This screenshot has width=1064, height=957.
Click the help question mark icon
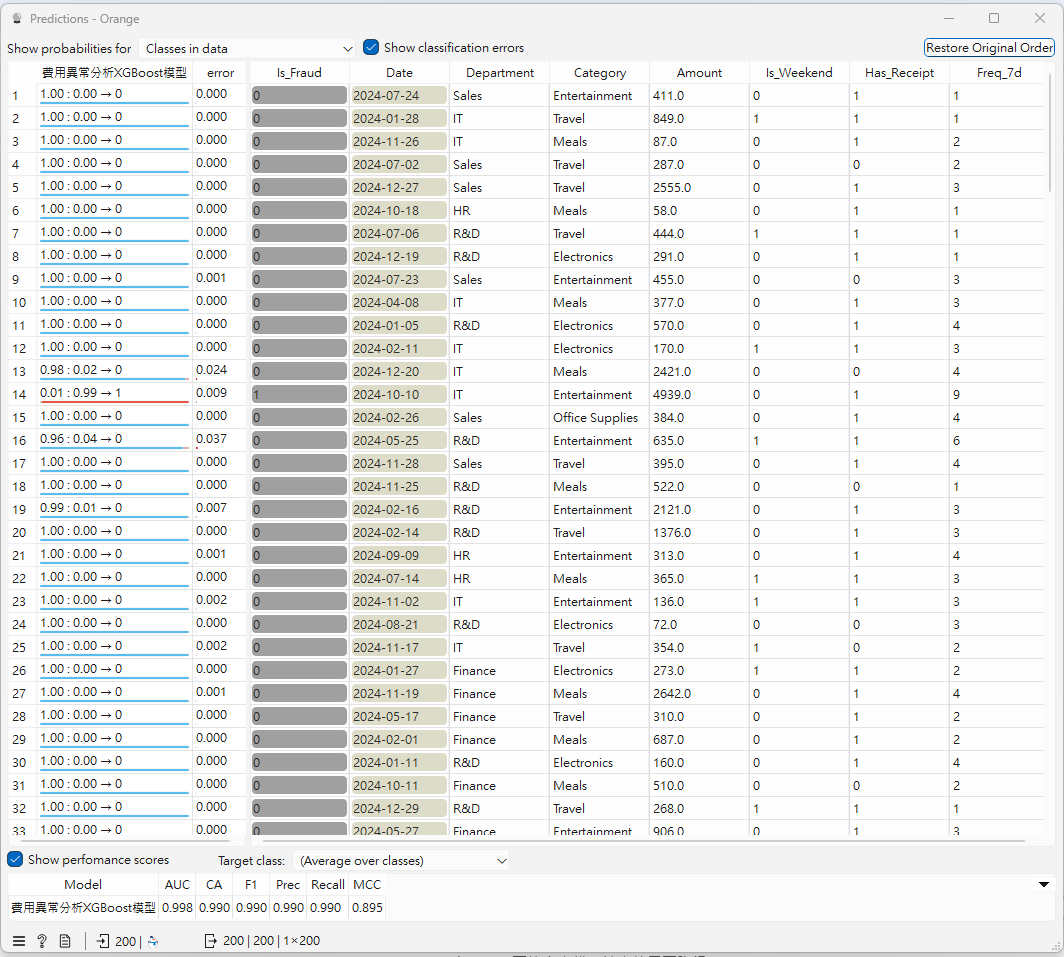[42, 941]
